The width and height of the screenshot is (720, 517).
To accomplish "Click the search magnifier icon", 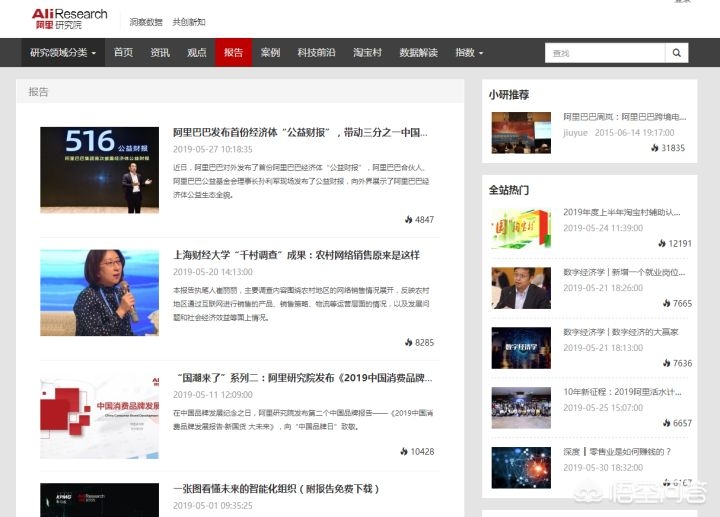I will [x=676, y=53].
